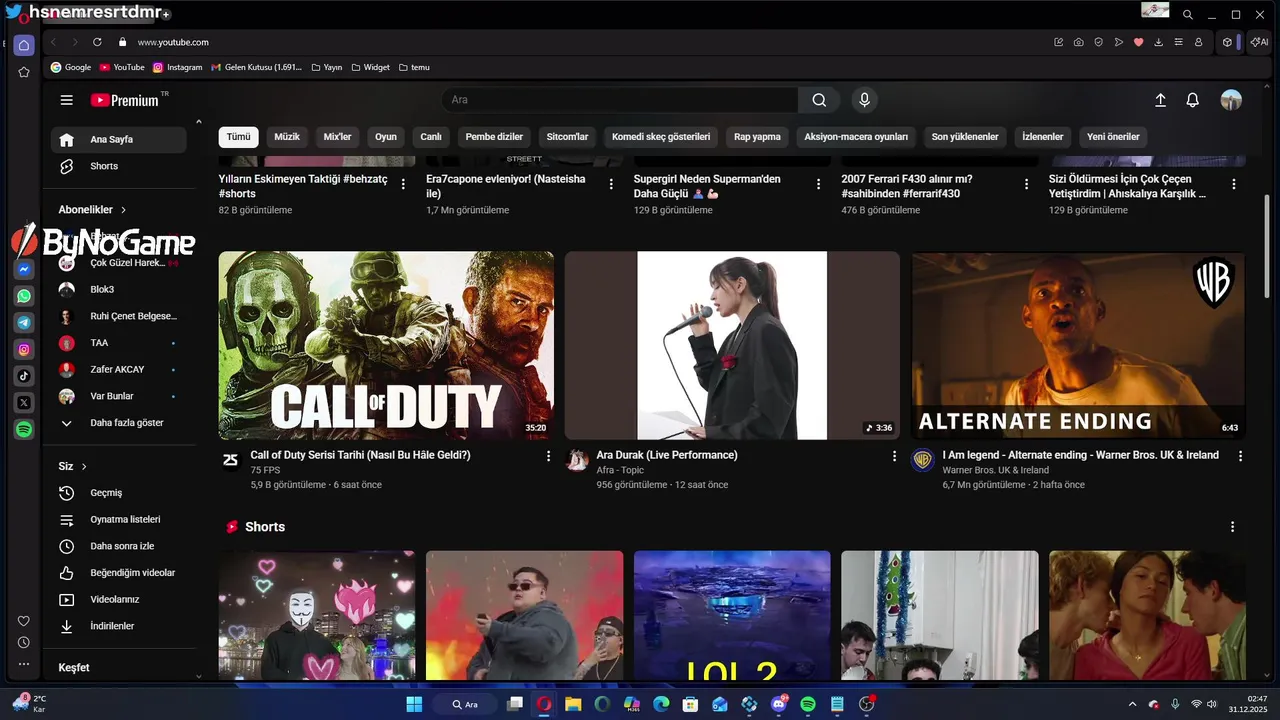The height and width of the screenshot is (720, 1280).
Task: Open the sidebar history clock icon
Action: [24, 642]
